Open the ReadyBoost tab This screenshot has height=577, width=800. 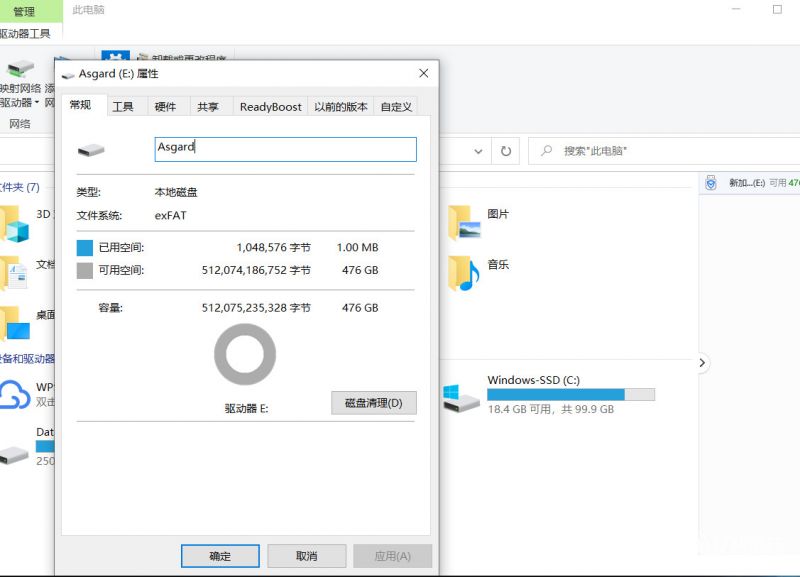point(270,107)
